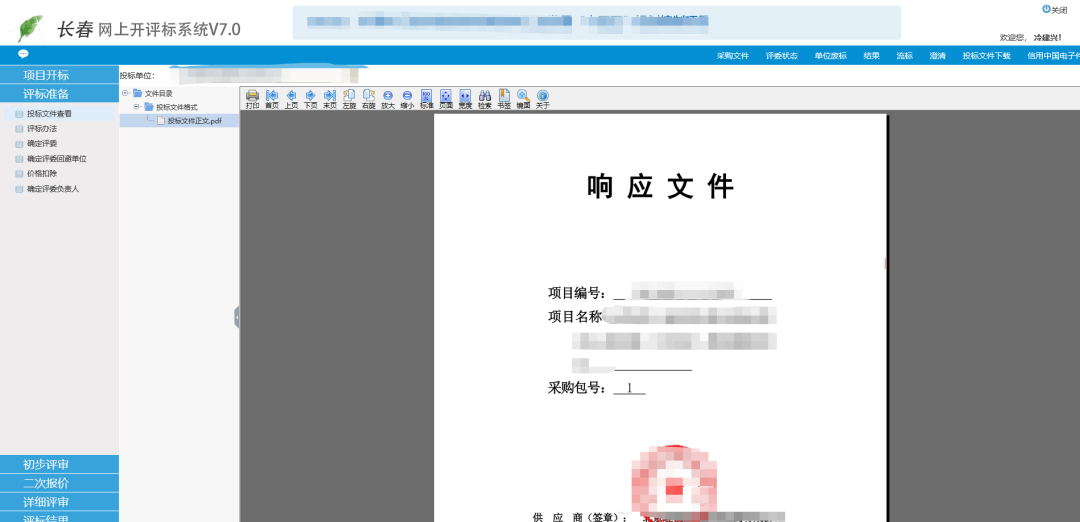Click the 关闭 button at top right
The height and width of the screenshot is (522, 1080).
[x=1054, y=9]
